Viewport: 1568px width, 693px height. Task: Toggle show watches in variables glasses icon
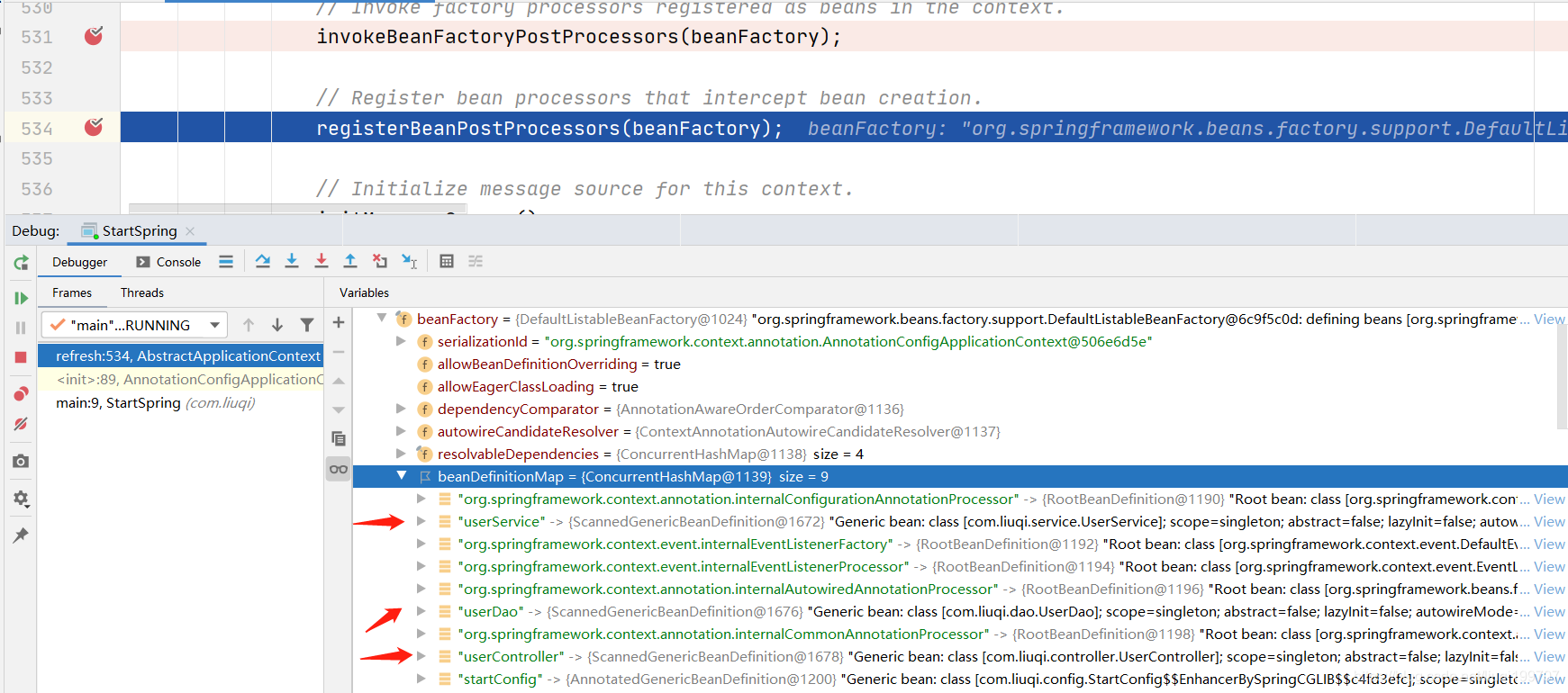pos(339,469)
